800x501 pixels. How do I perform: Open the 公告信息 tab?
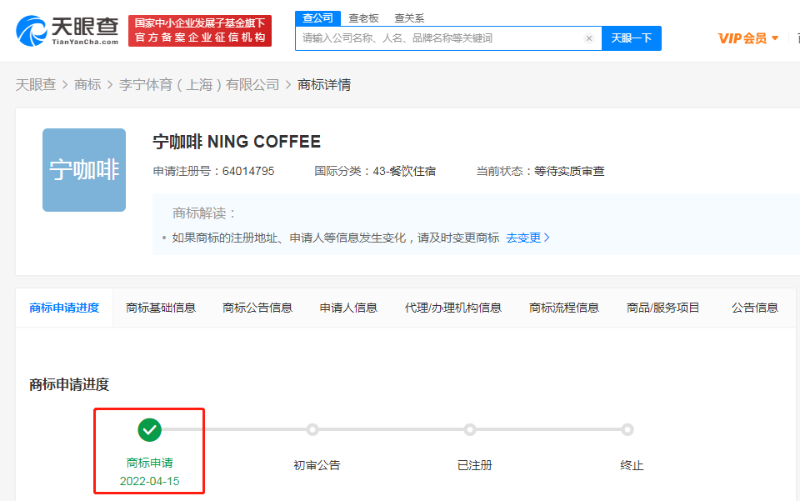coord(755,308)
